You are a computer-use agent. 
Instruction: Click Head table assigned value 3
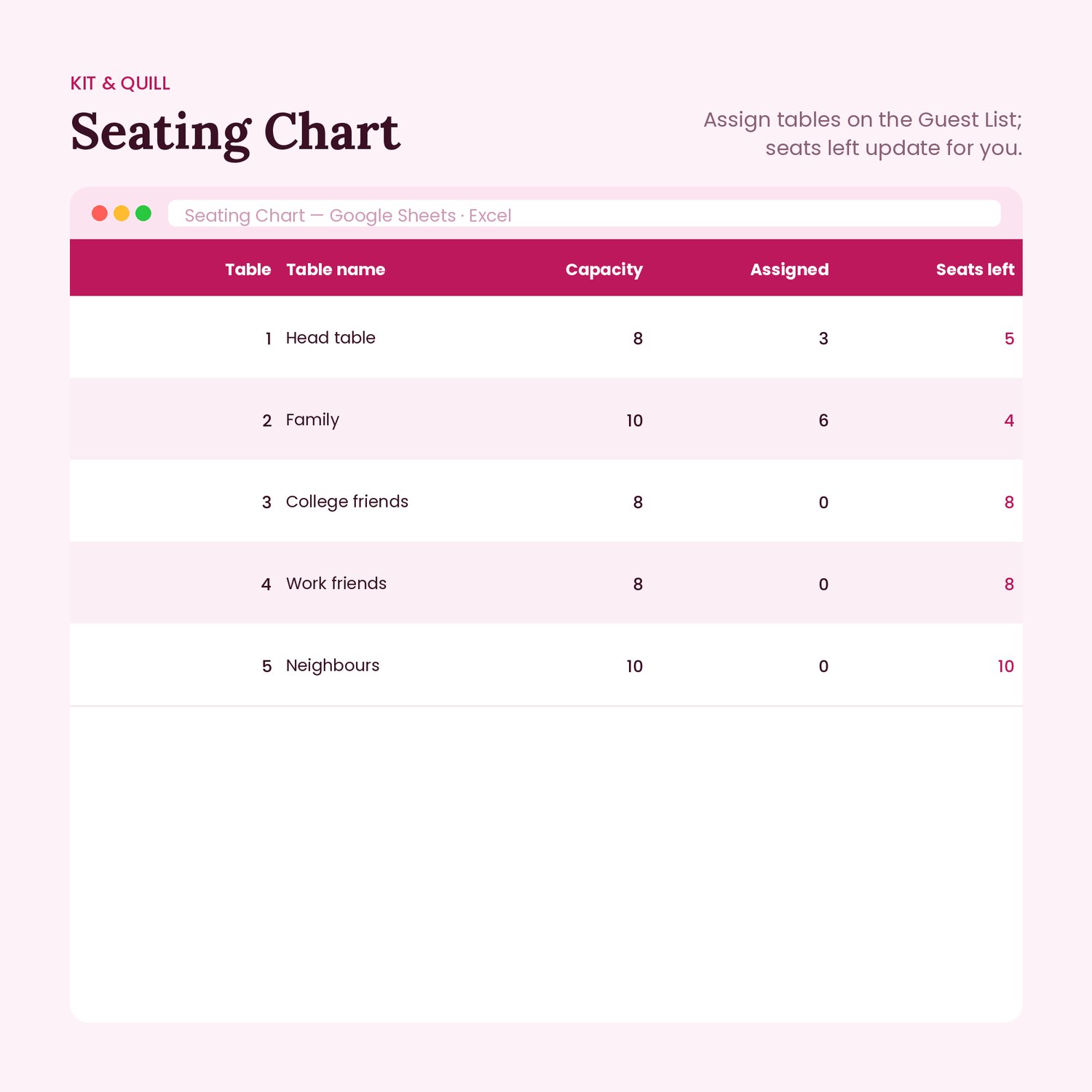point(823,339)
